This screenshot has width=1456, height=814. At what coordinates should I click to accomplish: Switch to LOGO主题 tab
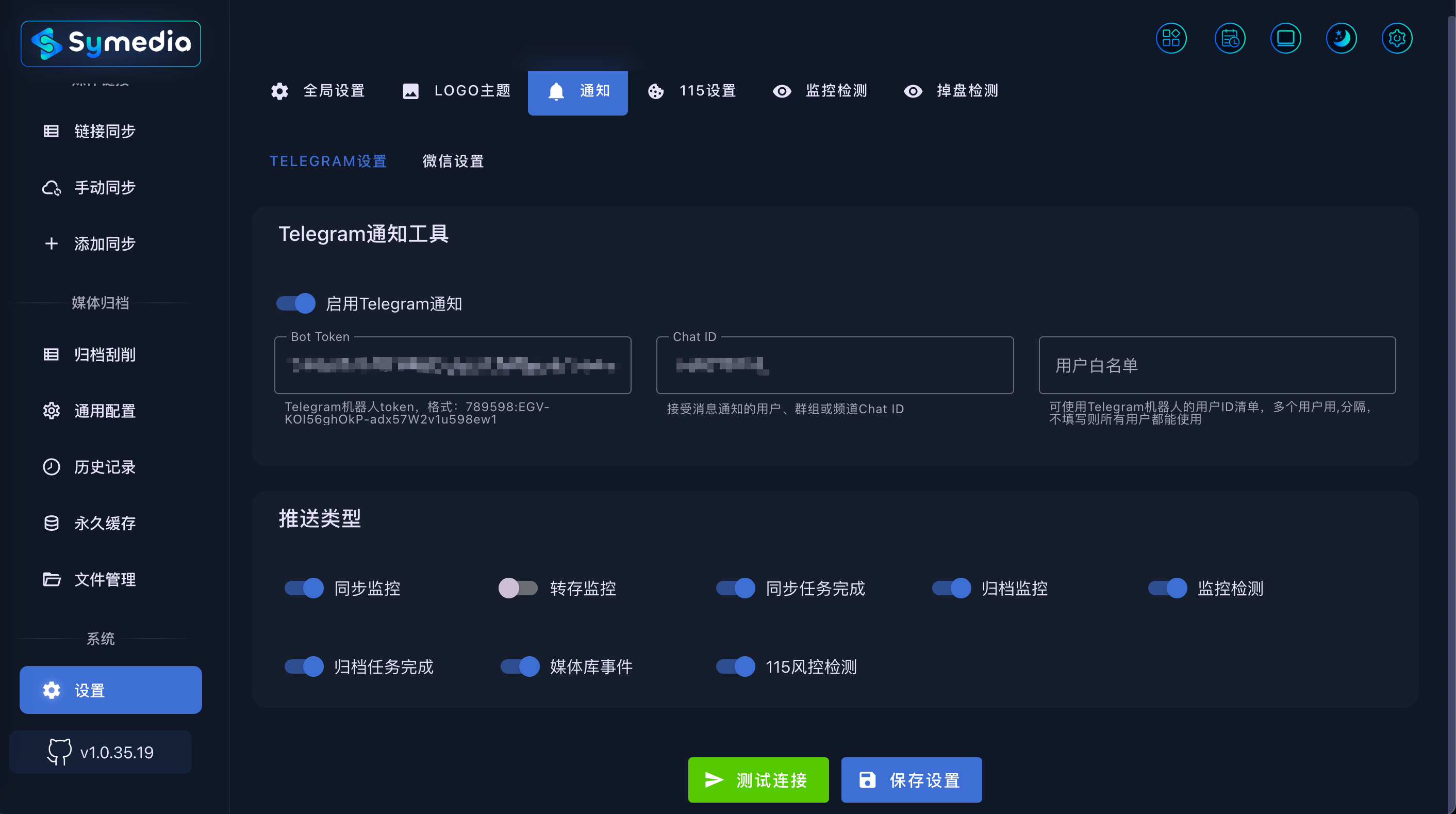pos(456,91)
